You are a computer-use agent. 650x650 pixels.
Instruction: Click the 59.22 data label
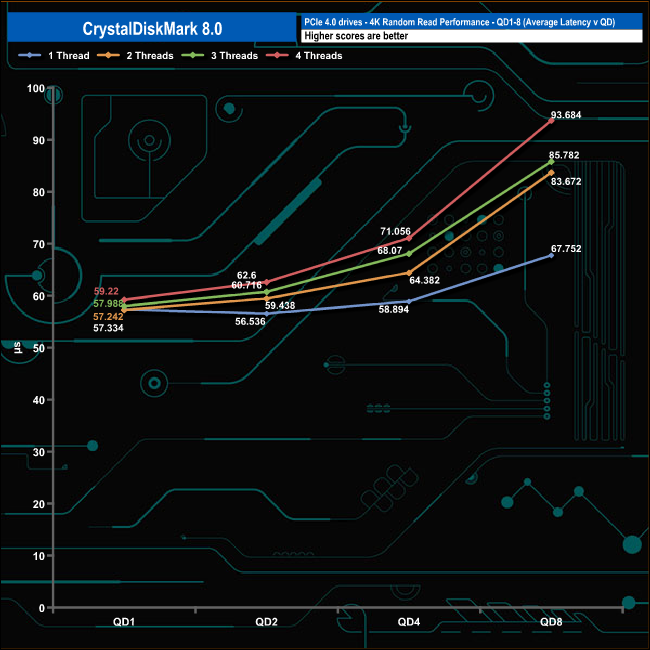(x=106, y=291)
